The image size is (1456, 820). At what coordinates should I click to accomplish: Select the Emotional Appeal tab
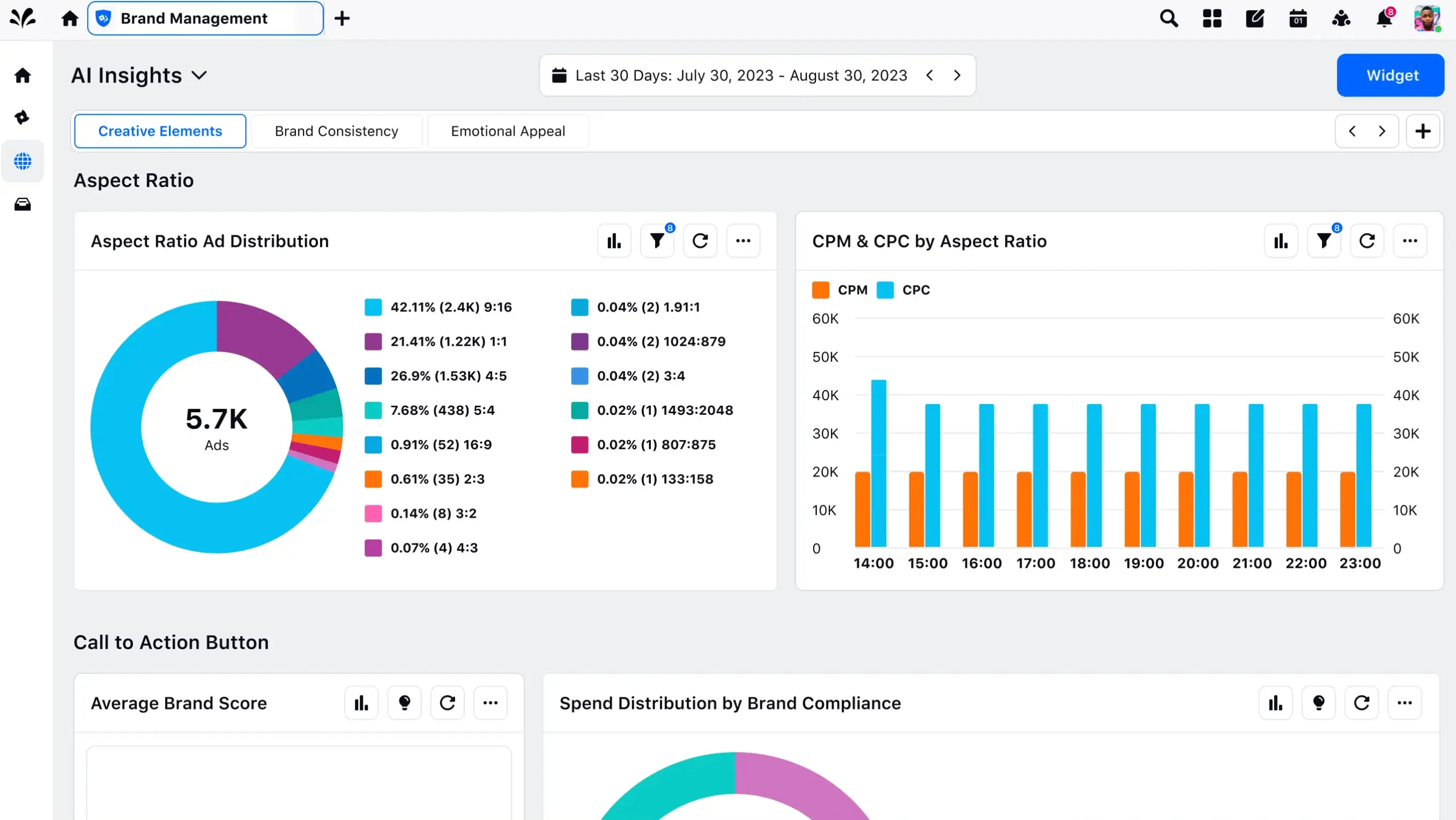point(508,131)
